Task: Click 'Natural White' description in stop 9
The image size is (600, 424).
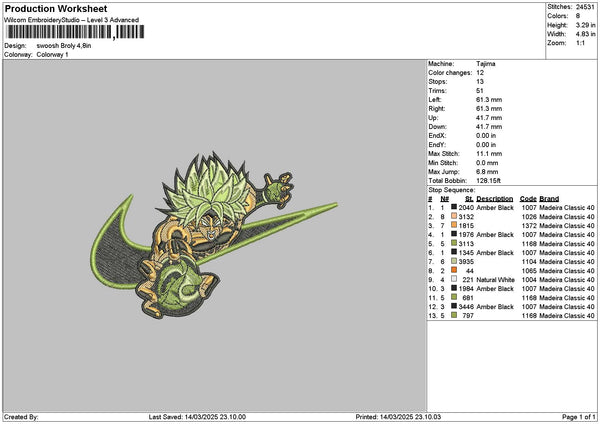Action: (495, 280)
